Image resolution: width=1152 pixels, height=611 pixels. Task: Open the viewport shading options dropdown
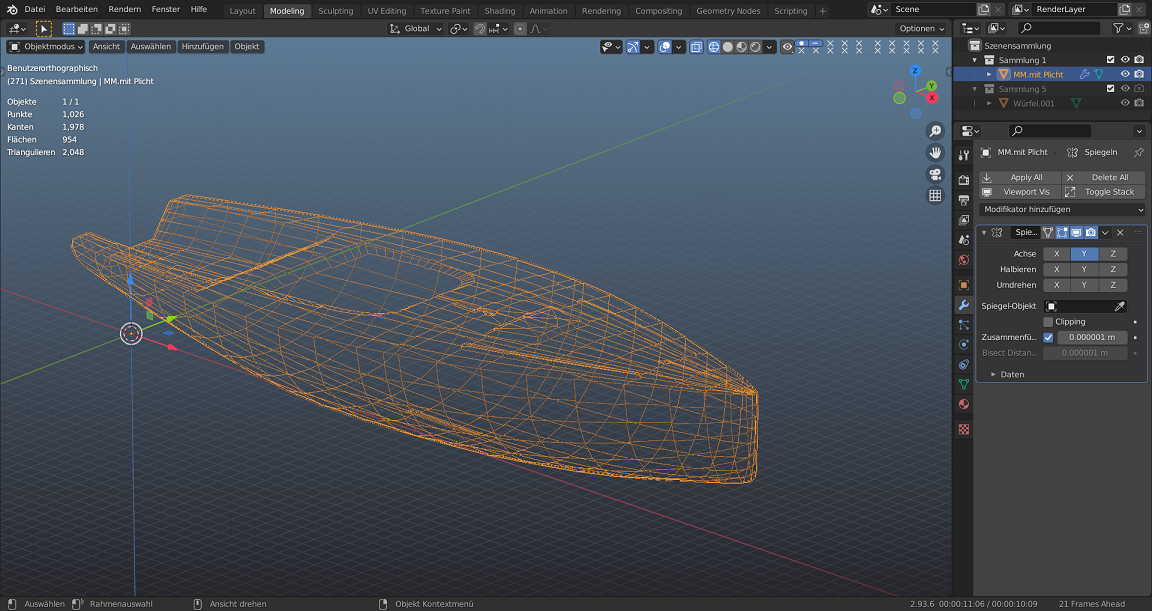tap(769, 47)
